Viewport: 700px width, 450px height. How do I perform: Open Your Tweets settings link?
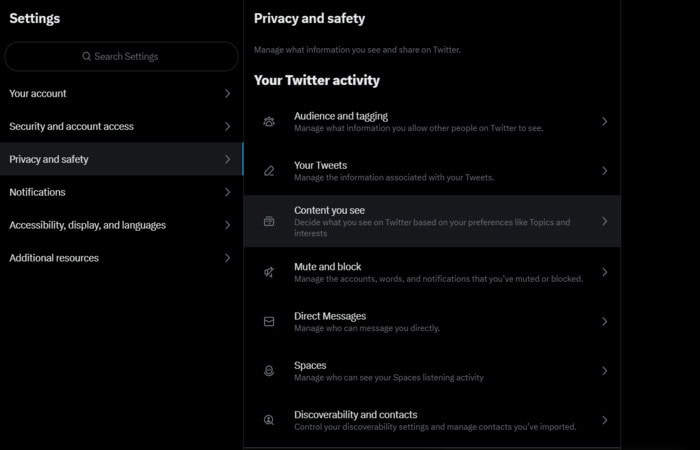432,171
